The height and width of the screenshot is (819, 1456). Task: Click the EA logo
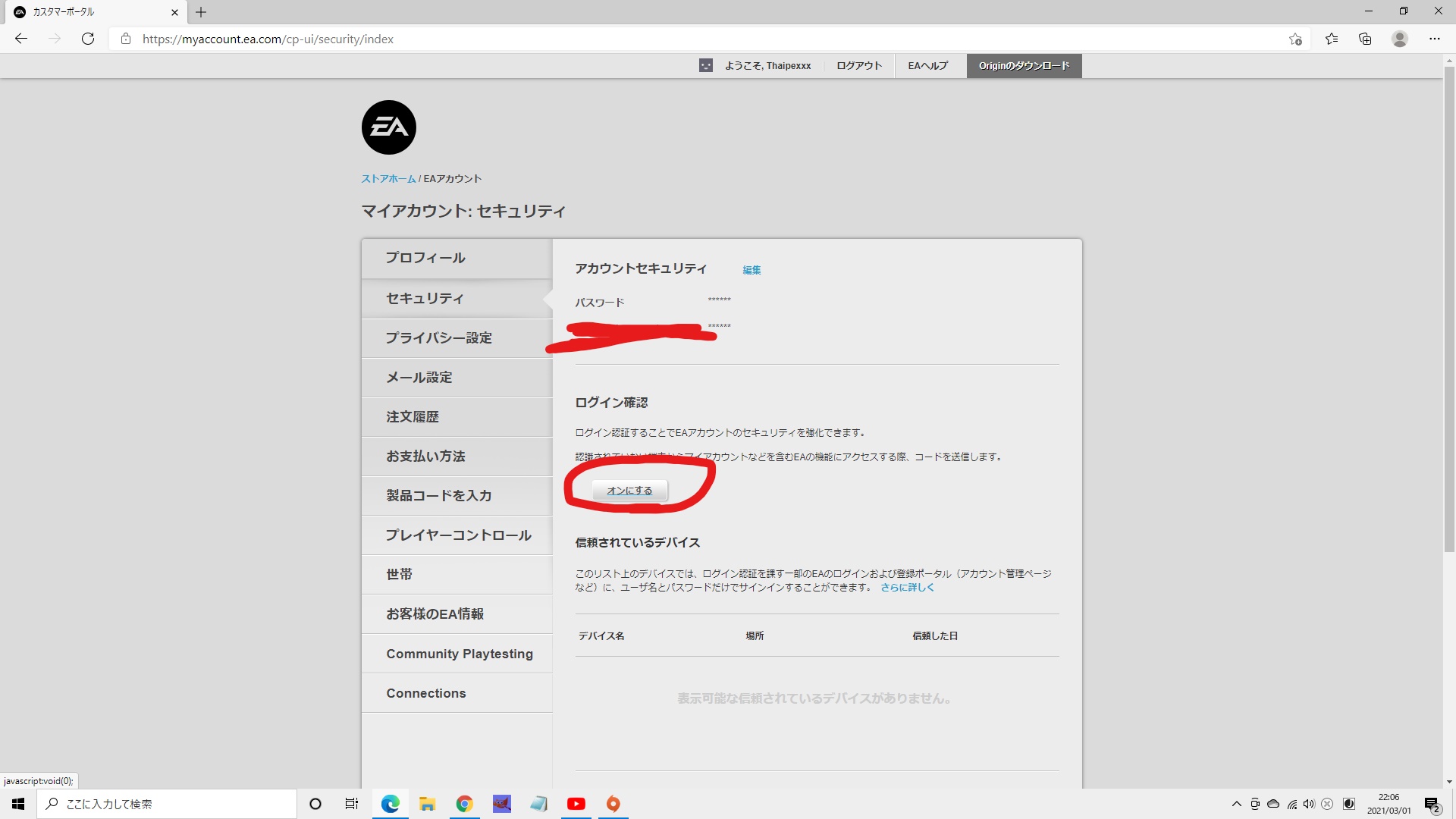(389, 127)
